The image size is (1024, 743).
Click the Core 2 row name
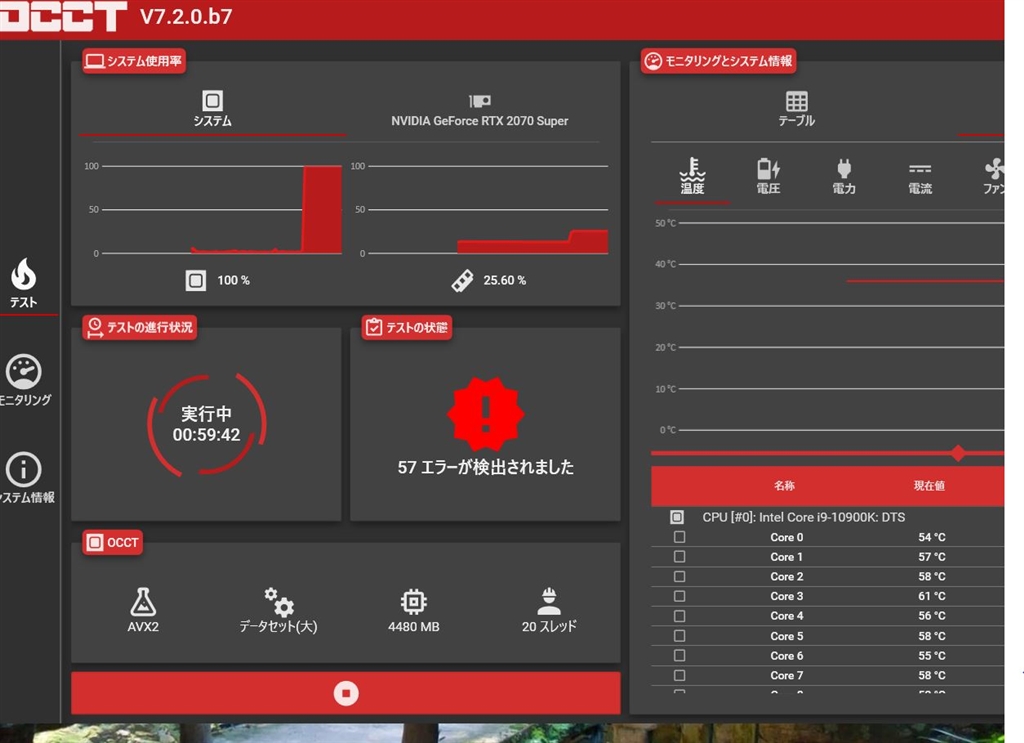click(786, 577)
